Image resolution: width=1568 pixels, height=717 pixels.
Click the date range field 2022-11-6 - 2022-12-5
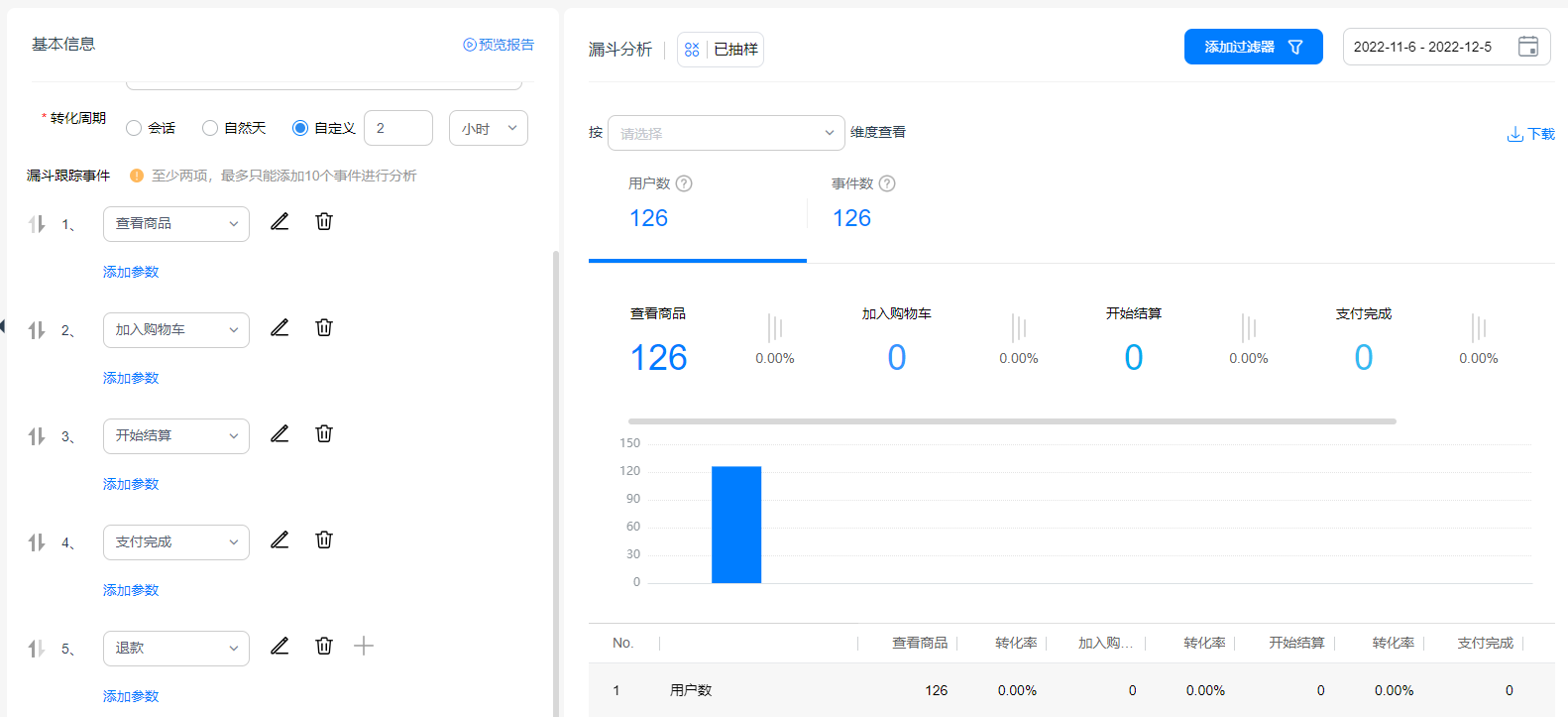tap(1447, 47)
